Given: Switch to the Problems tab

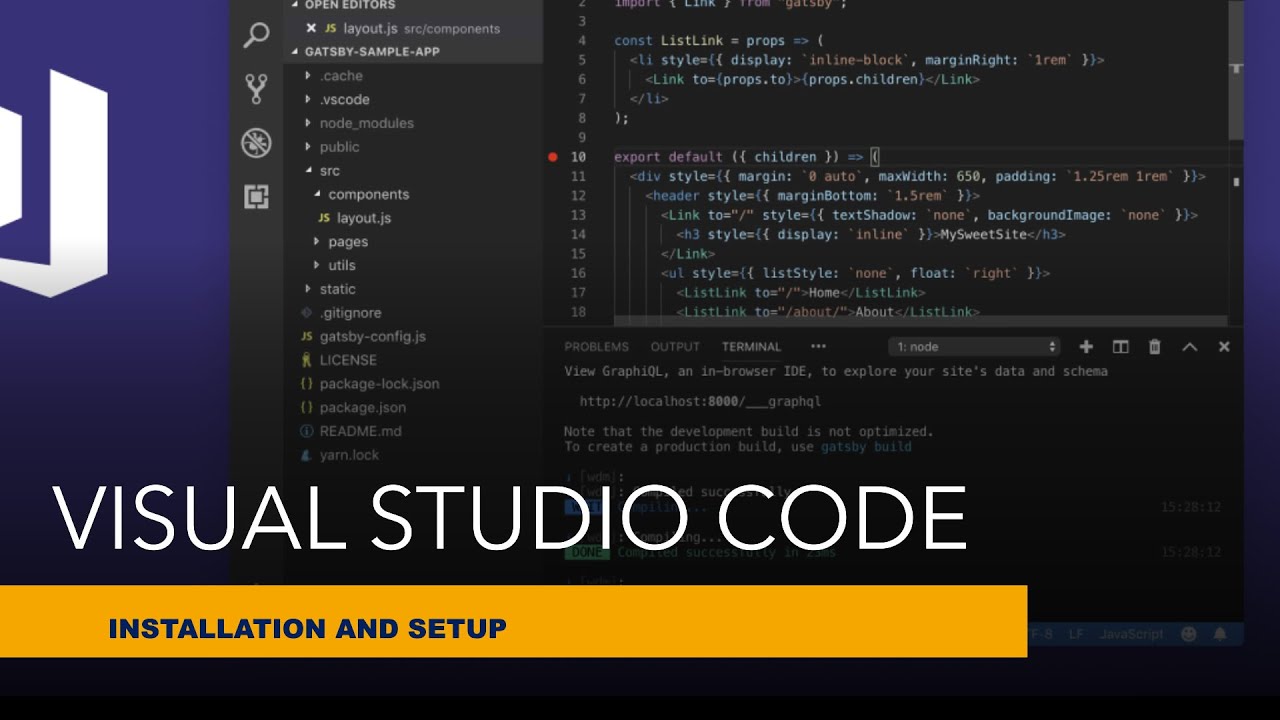Looking at the screenshot, I should [596, 347].
